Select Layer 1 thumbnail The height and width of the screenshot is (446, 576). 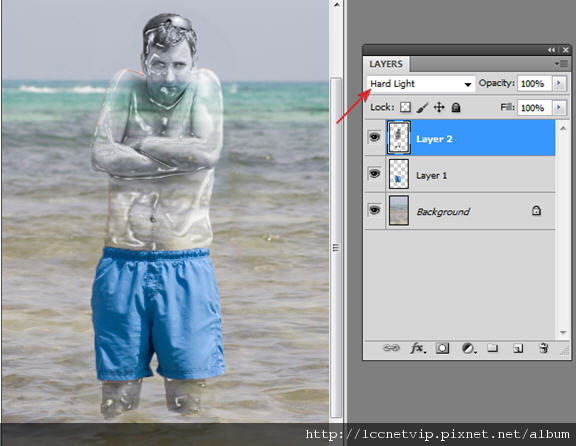tap(399, 174)
